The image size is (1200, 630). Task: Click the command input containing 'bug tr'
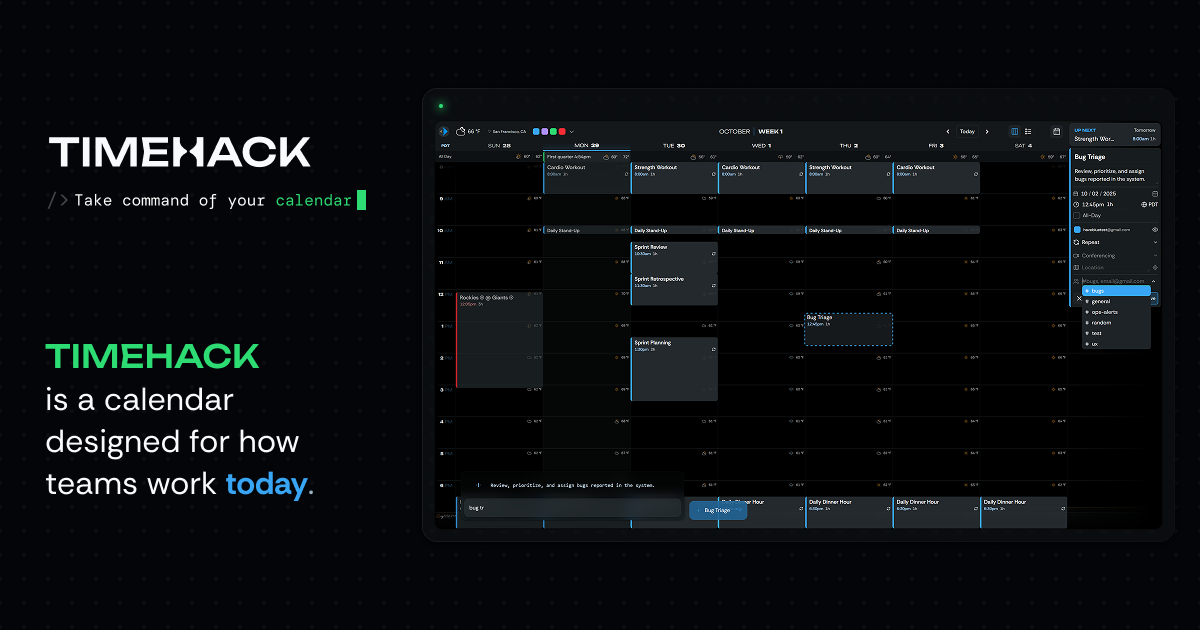[573, 508]
